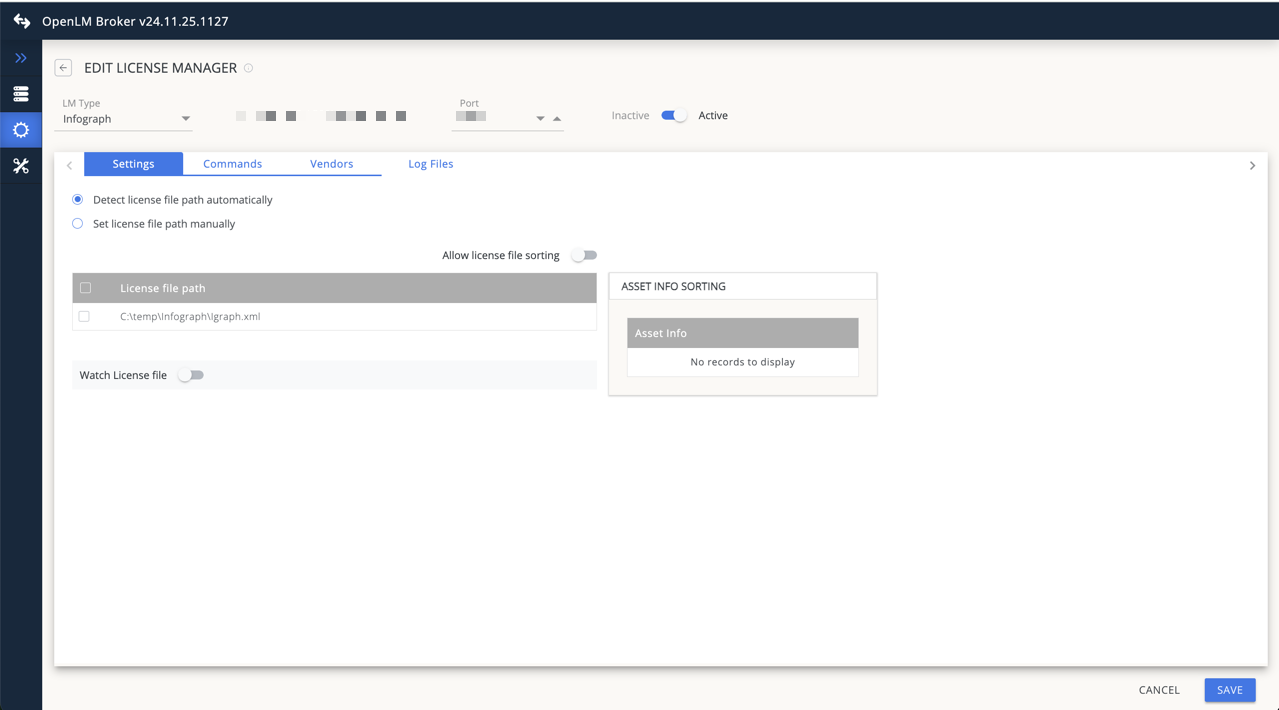Click the OpenLM double-arrow logo

[x=21, y=20]
